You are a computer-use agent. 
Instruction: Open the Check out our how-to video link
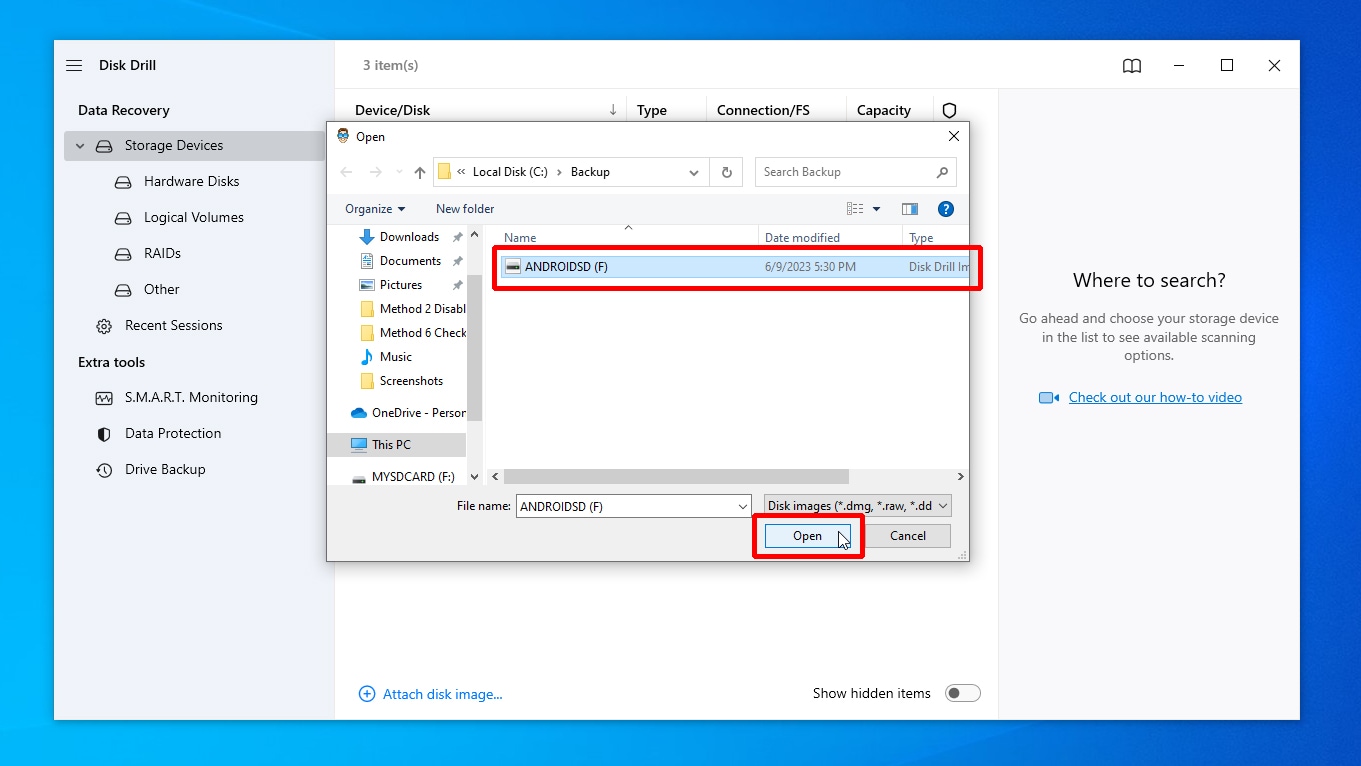click(1155, 398)
